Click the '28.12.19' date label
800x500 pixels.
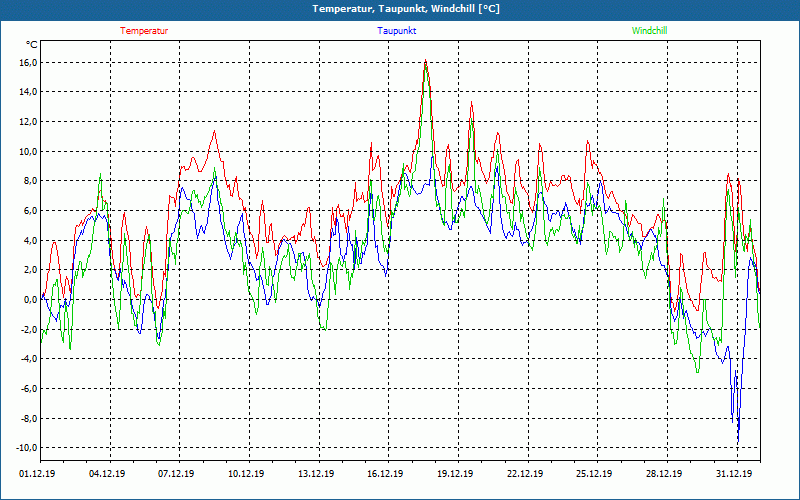point(664,474)
